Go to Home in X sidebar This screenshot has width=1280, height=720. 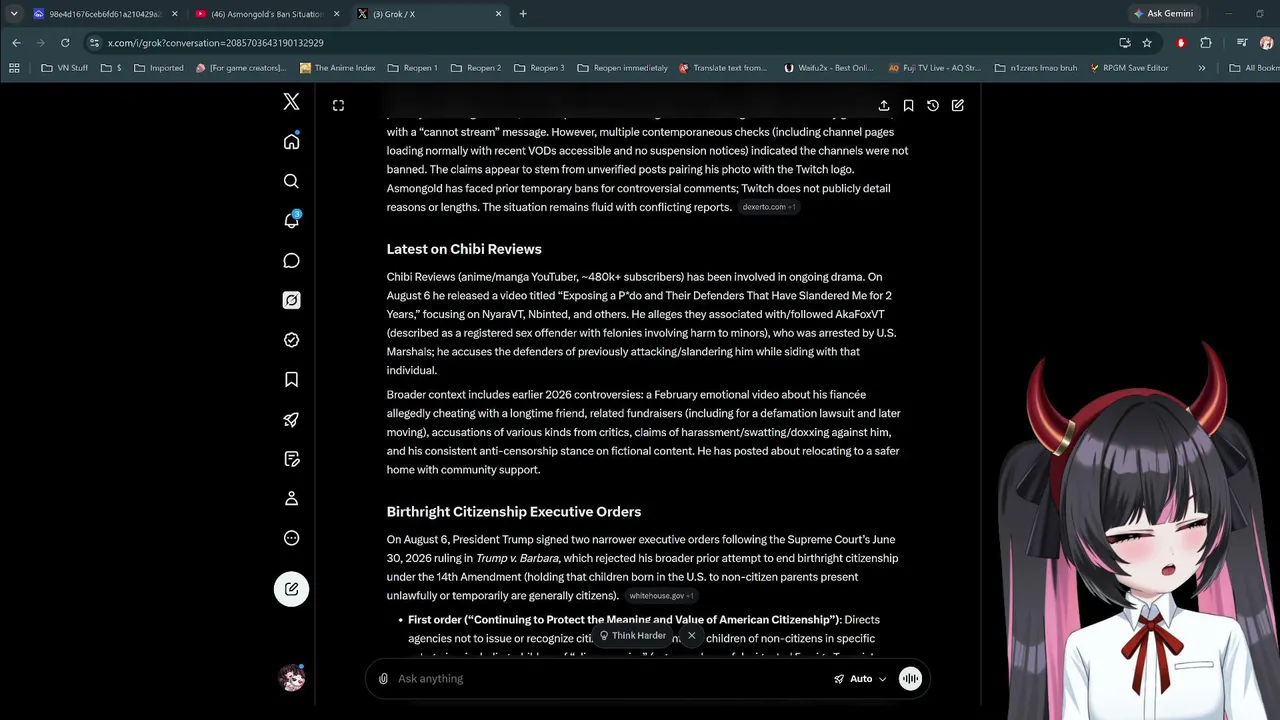[x=291, y=141]
